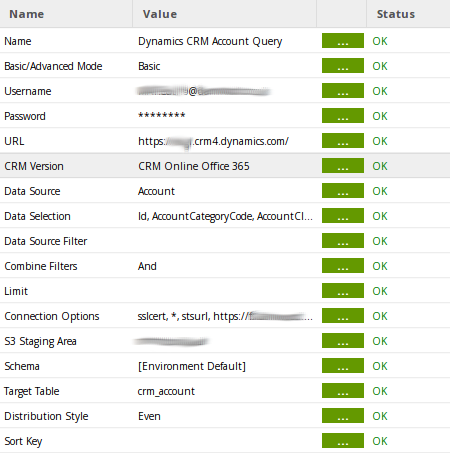
Task: Open CRM Version ellipsis editor button
Action: pyautogui.click(x=343, y=166)
